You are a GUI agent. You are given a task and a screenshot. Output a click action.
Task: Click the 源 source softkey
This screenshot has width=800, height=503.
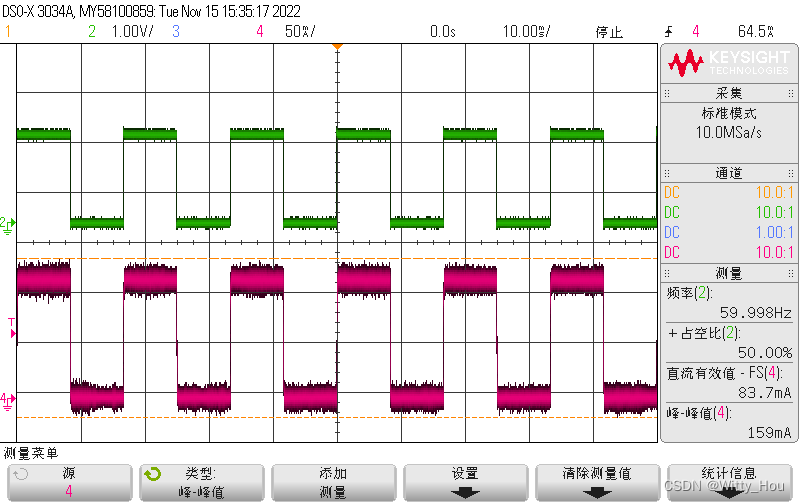pyautogui.click(x=69, y=483)
